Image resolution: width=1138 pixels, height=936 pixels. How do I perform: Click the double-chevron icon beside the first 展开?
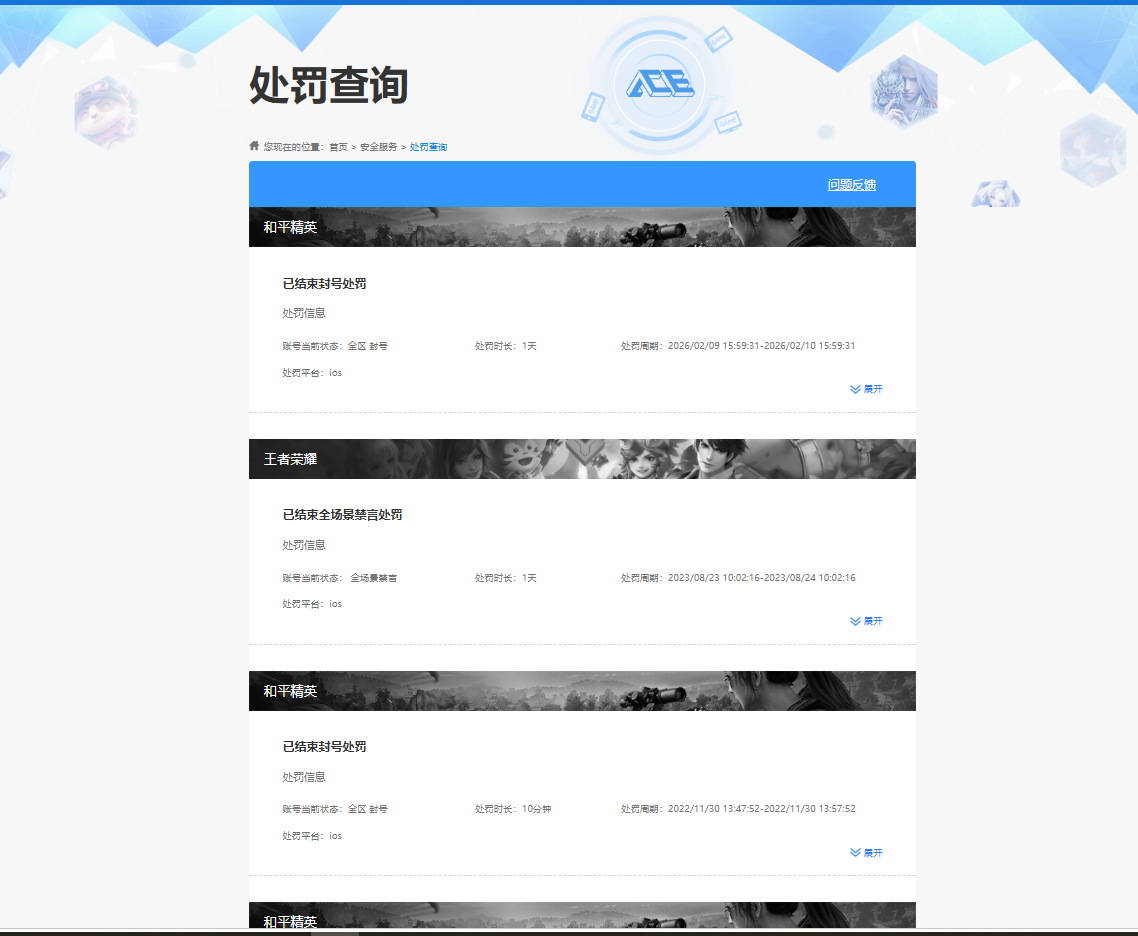(854, 389)
